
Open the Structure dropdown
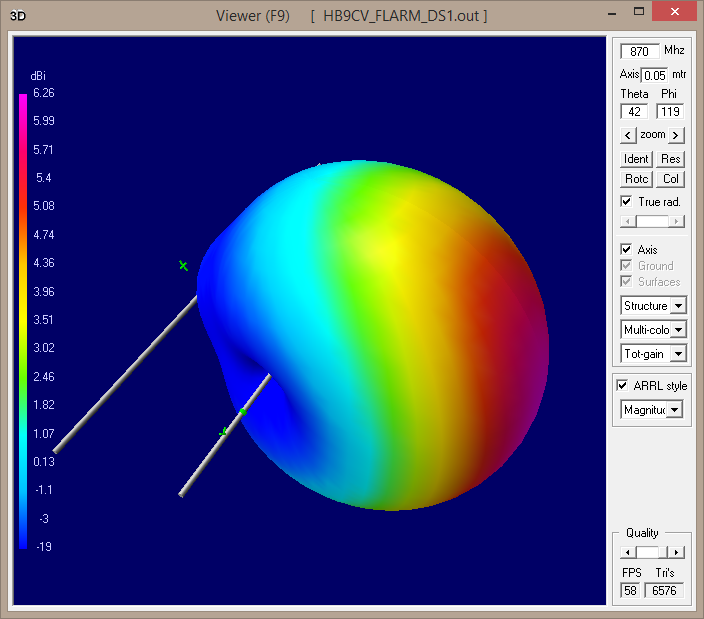click(x=678, y=306)
